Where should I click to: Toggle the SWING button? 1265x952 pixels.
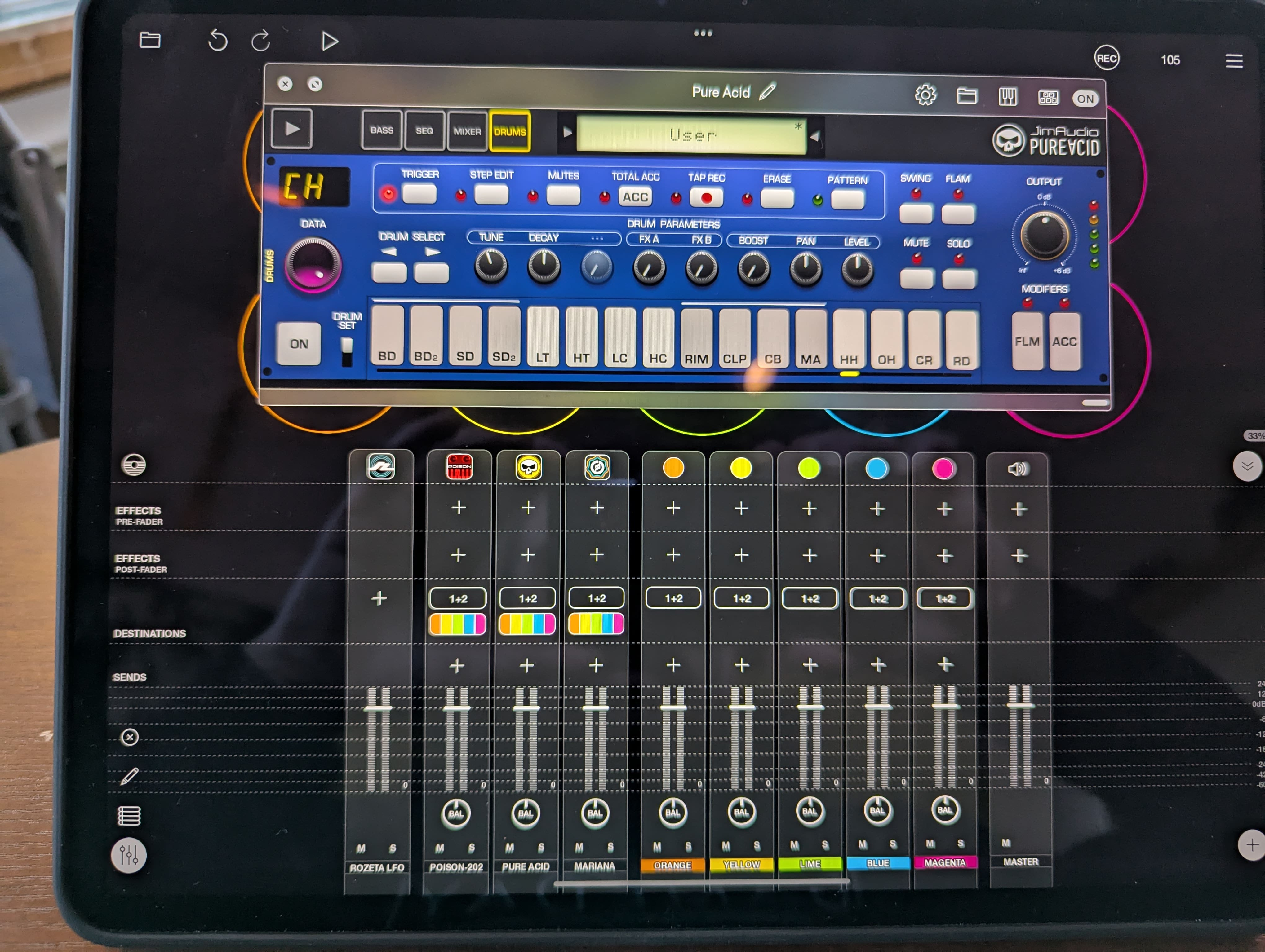click(x=916, y=213)
